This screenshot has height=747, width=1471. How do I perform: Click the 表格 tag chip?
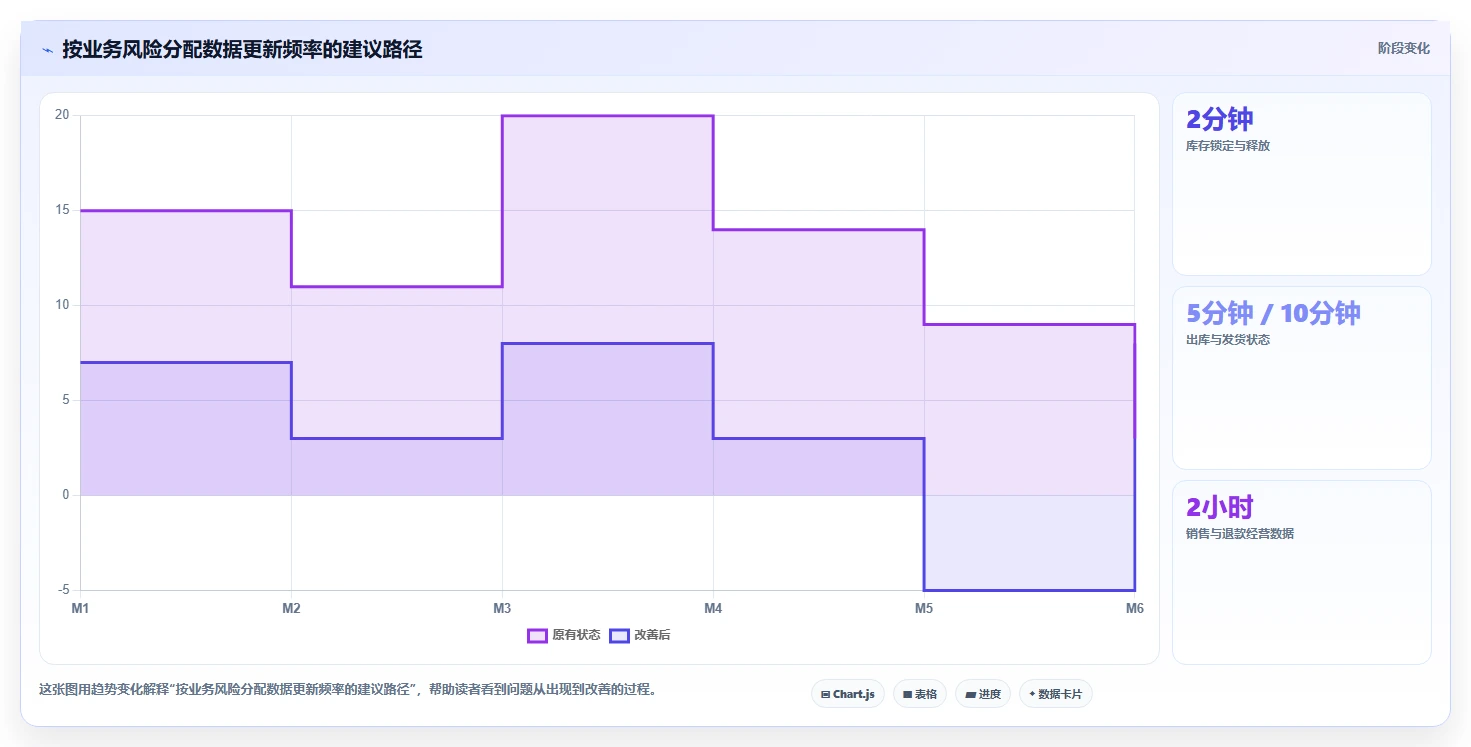919,694
